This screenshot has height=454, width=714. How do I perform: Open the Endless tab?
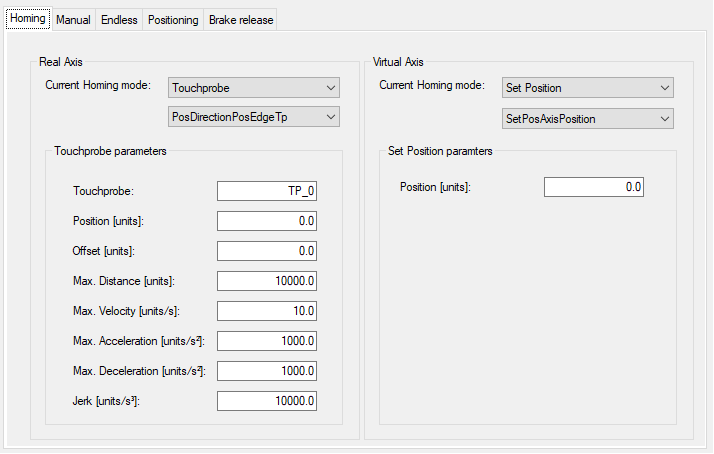tap(119, 20)
